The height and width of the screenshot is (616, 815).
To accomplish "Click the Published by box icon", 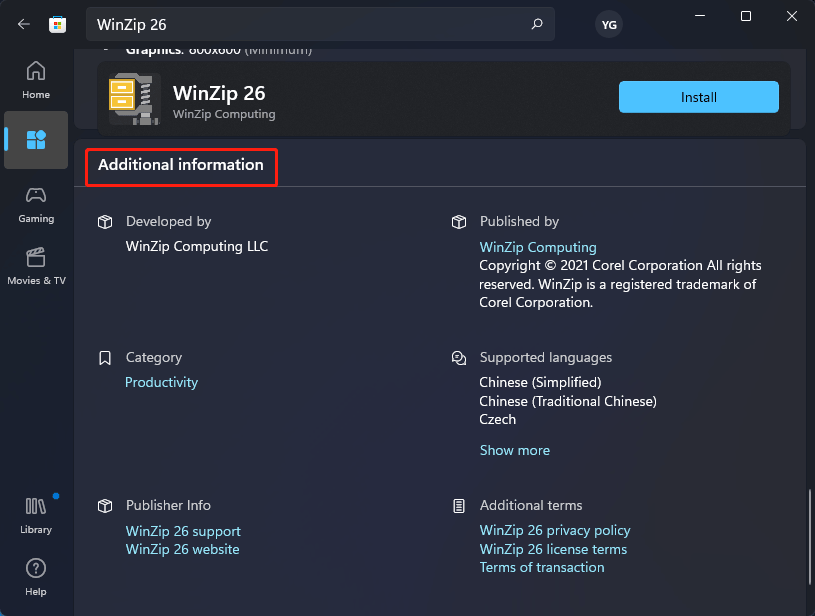I will pyautogui.click(x=459, y=222).
